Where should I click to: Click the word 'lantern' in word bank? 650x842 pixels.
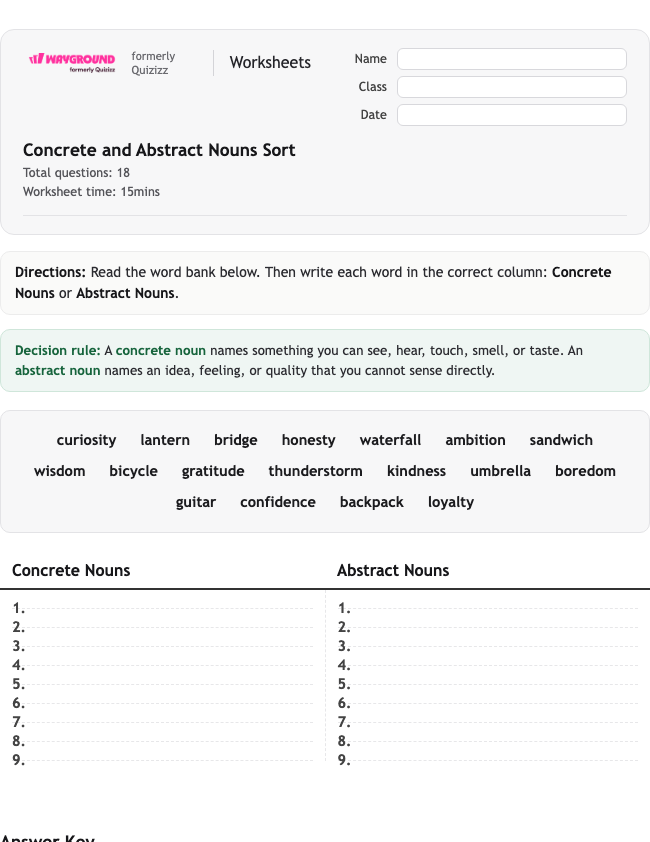pos(165,440)
